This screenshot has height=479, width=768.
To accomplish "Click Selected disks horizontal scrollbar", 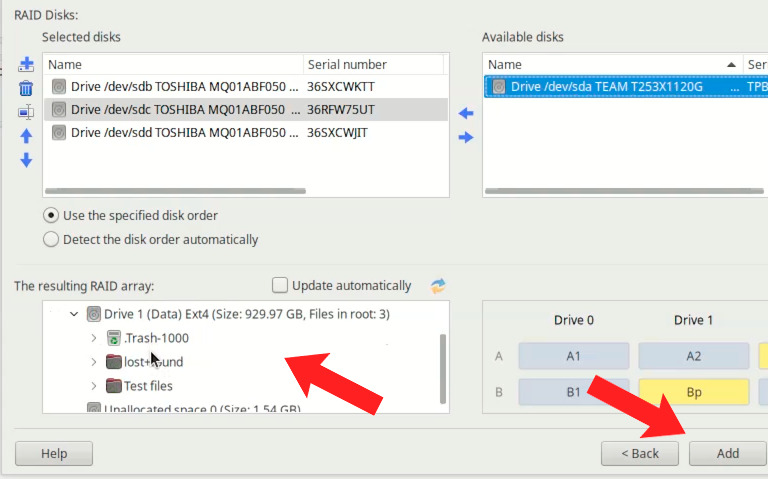I will click(x=175, y=191).
